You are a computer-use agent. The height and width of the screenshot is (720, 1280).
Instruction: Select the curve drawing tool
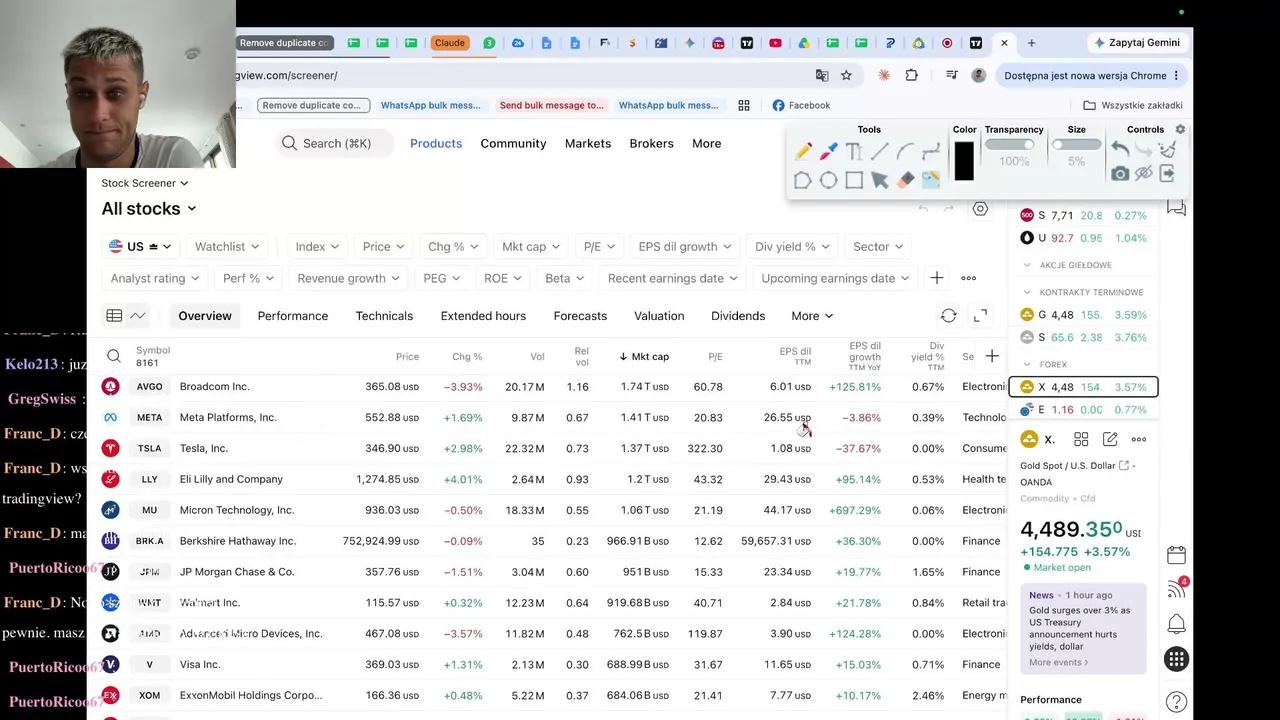pos(905,151)
